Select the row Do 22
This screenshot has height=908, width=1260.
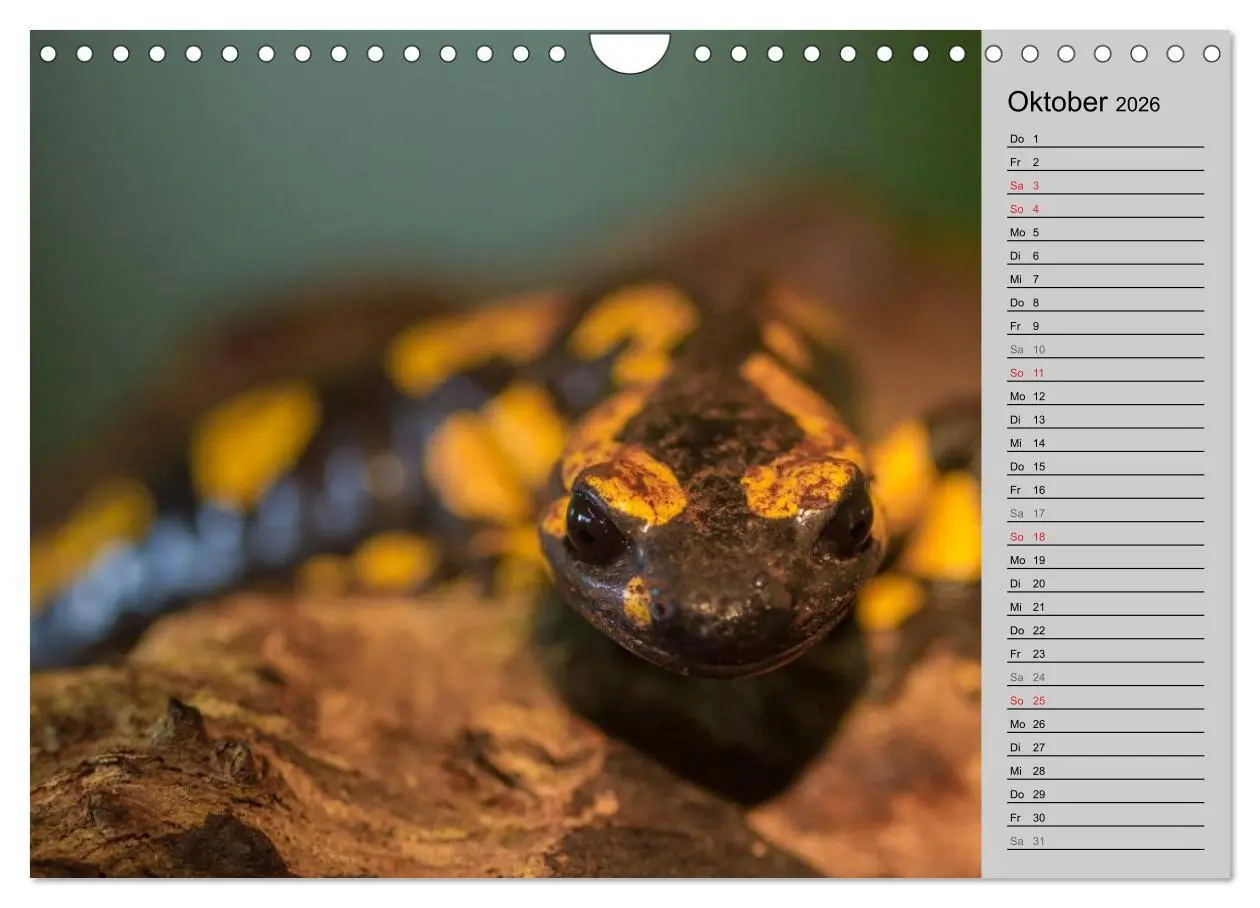1105,631
